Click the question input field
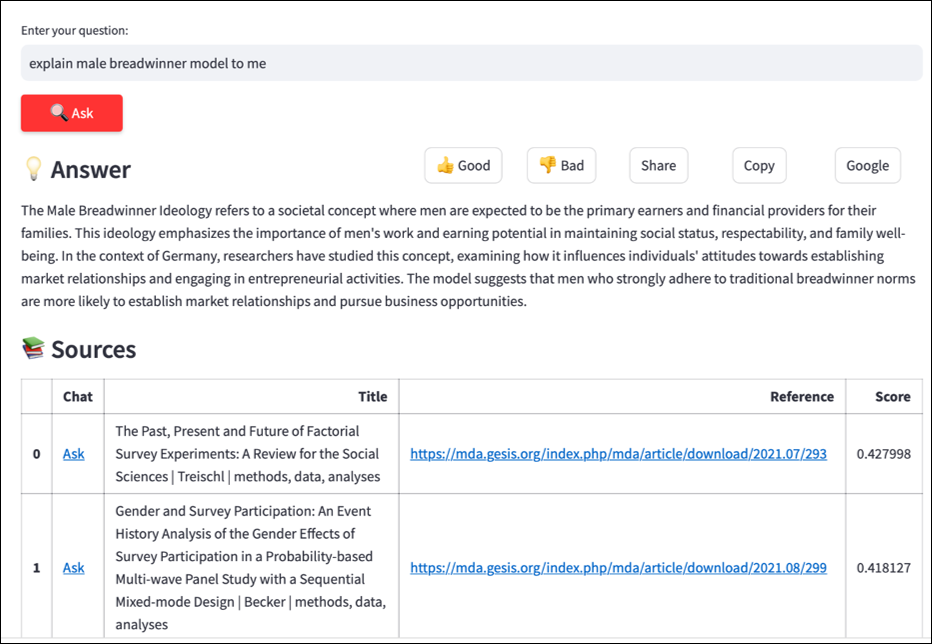The width and height of the screenshot is (932, 644). pyautogui.click(x=470, y=63)
